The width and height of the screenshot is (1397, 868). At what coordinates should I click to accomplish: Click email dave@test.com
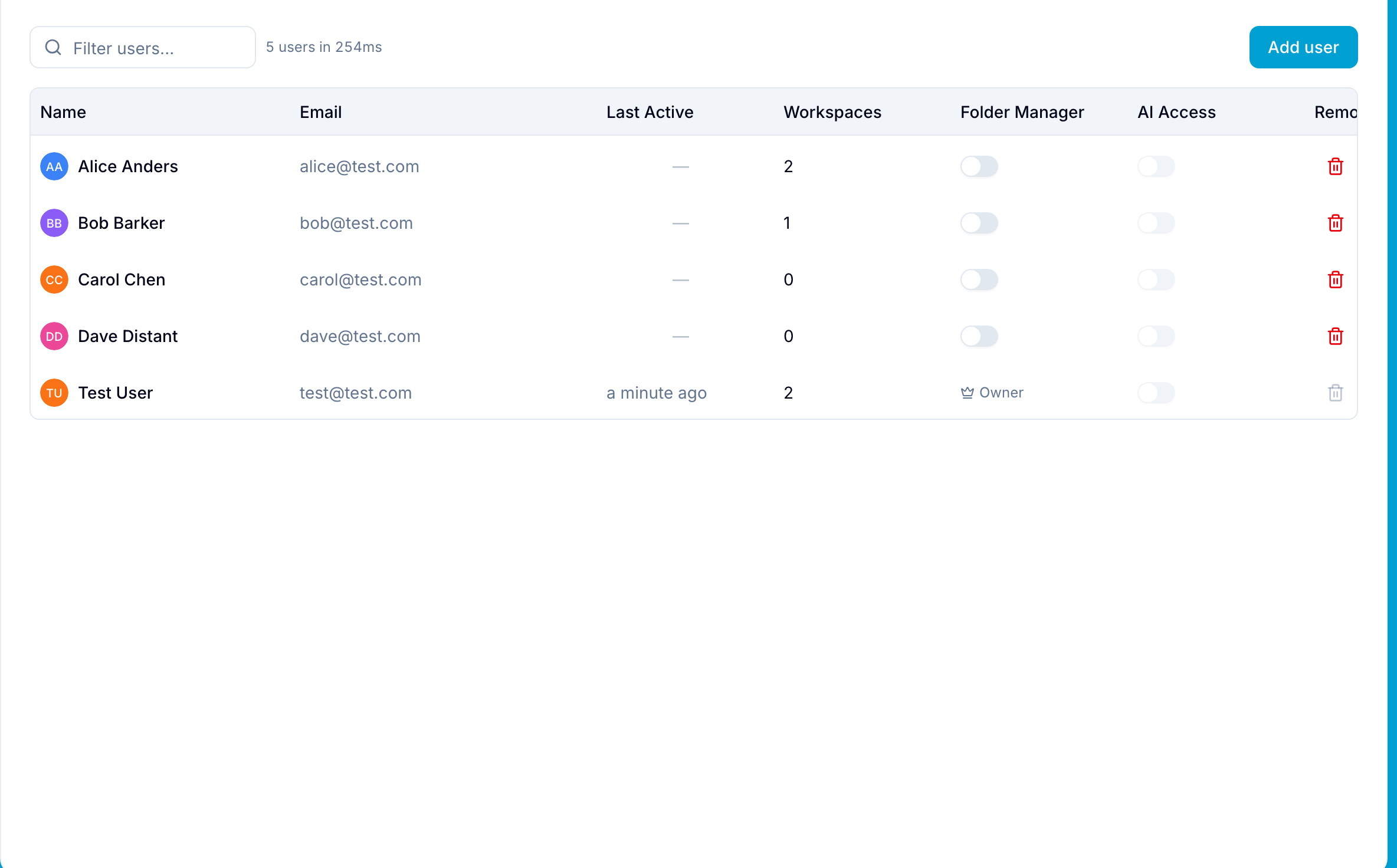click(x=360, y=336)
